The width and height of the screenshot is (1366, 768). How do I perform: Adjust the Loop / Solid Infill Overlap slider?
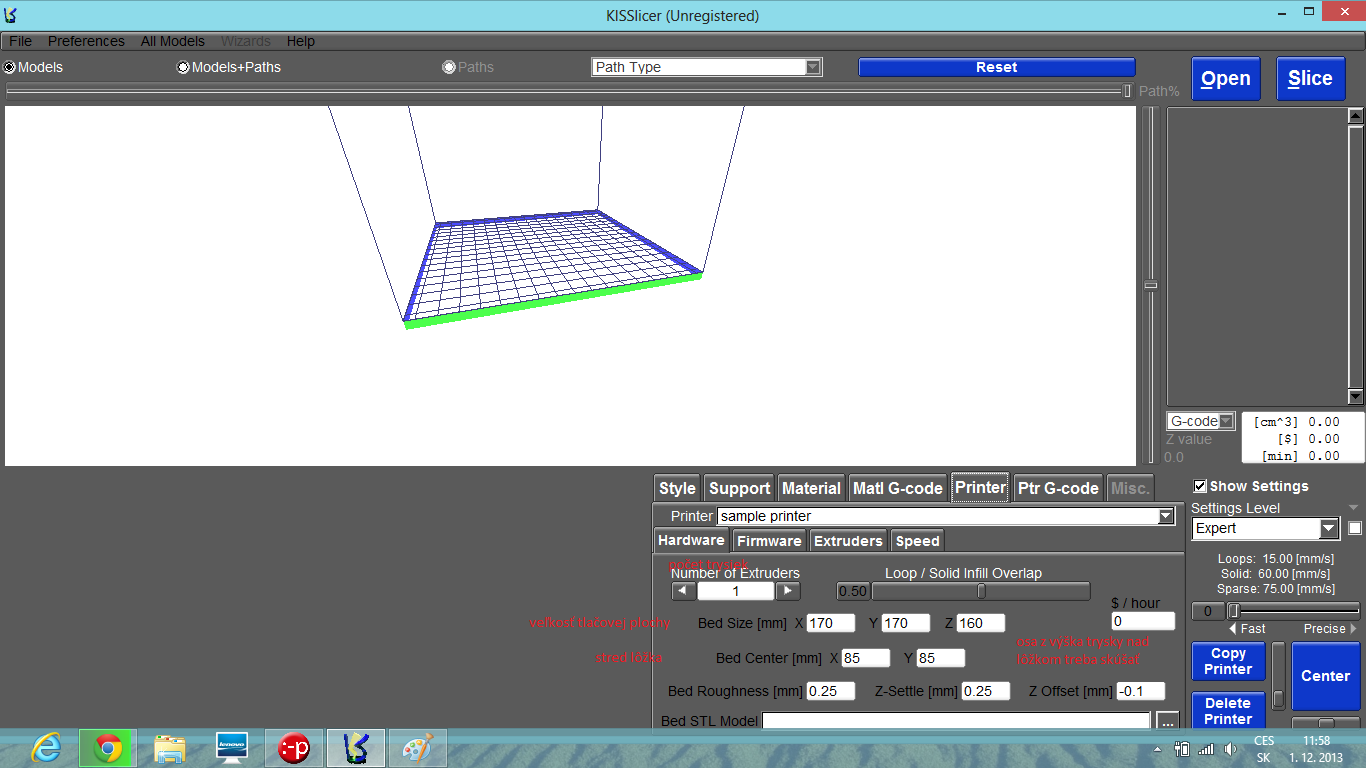pyautogui.click(x=981, y=591)
